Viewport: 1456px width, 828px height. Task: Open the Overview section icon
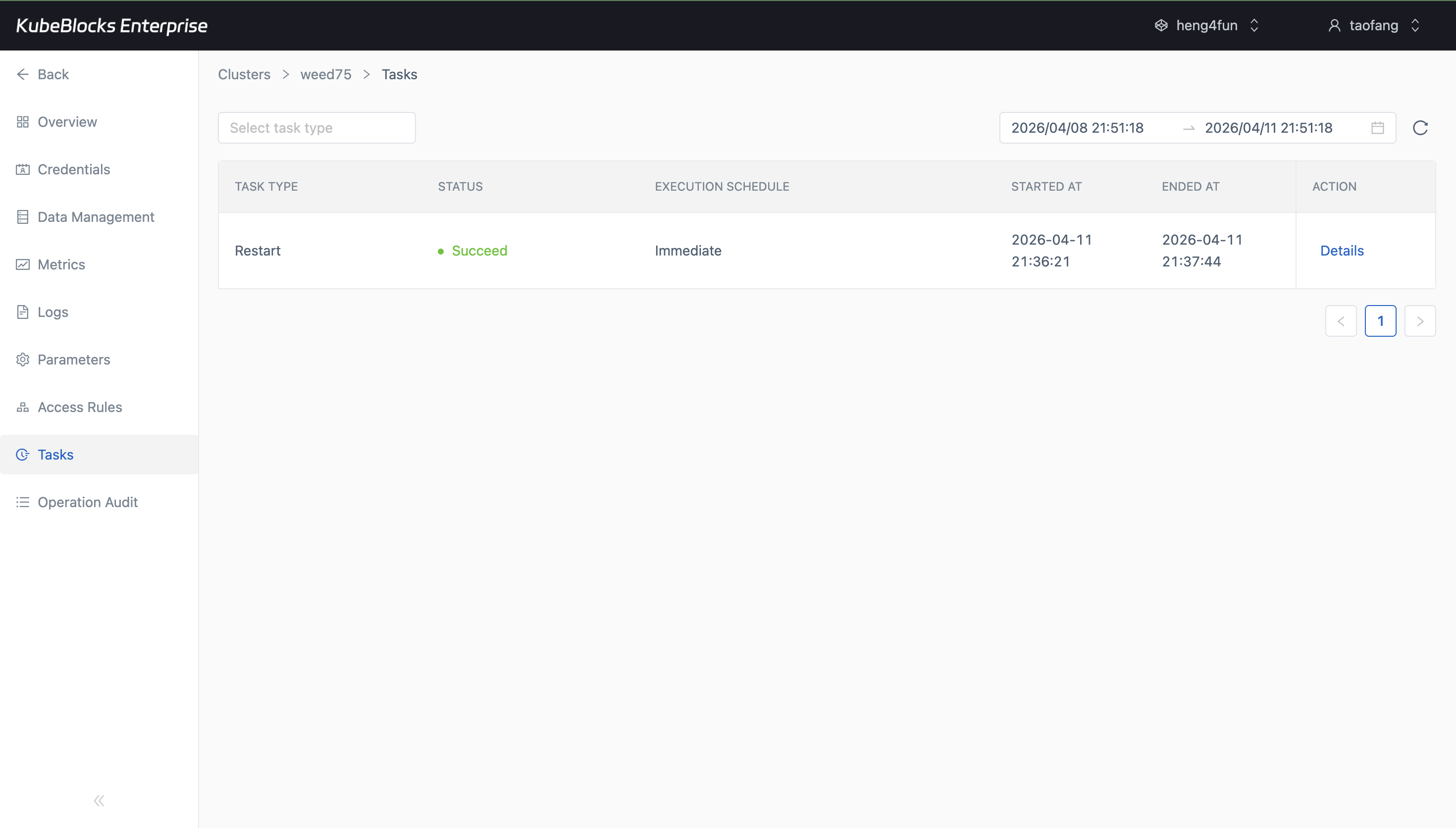pyautogui.click(x=23, y=122)
